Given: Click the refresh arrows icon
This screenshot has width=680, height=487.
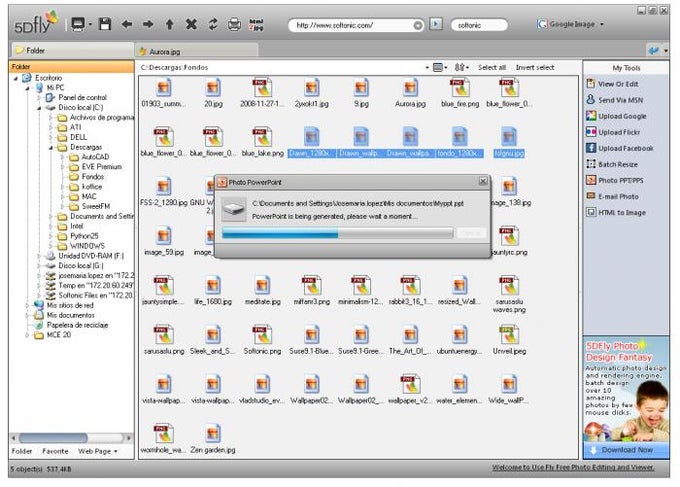Looking at the screenshot, I should pos(212,24).
